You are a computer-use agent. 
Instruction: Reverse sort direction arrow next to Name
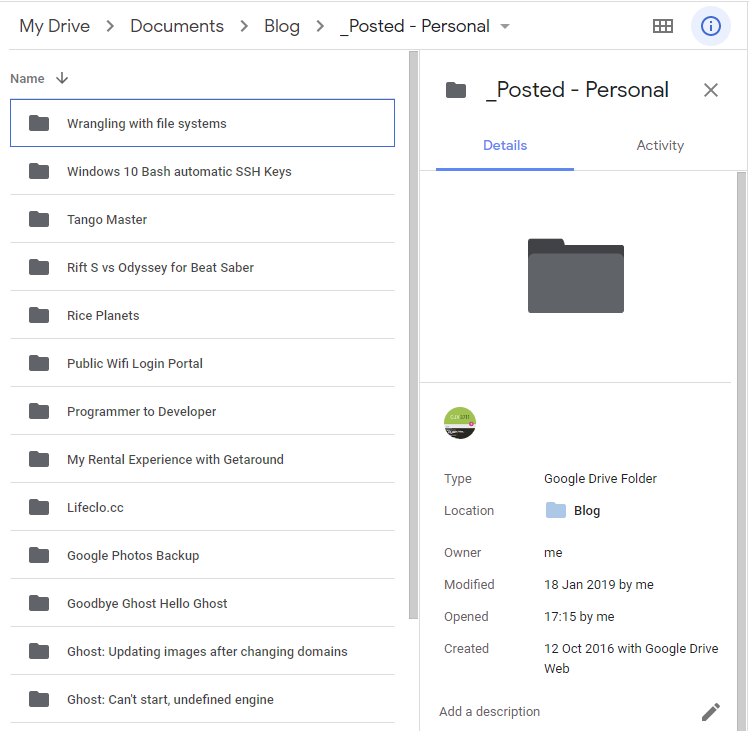[62, 78]
